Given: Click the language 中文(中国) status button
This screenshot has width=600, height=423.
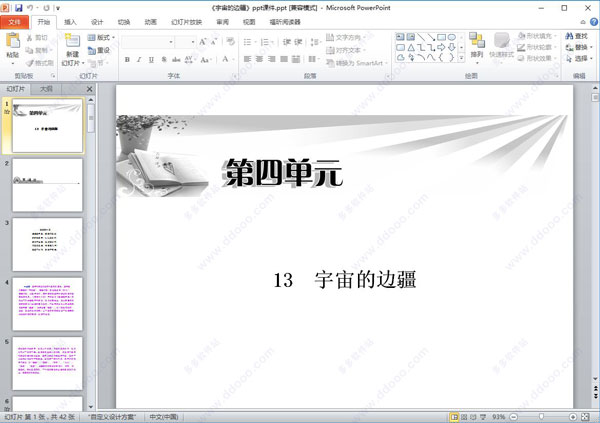Looking at the screenshot, I should [164, 417].
